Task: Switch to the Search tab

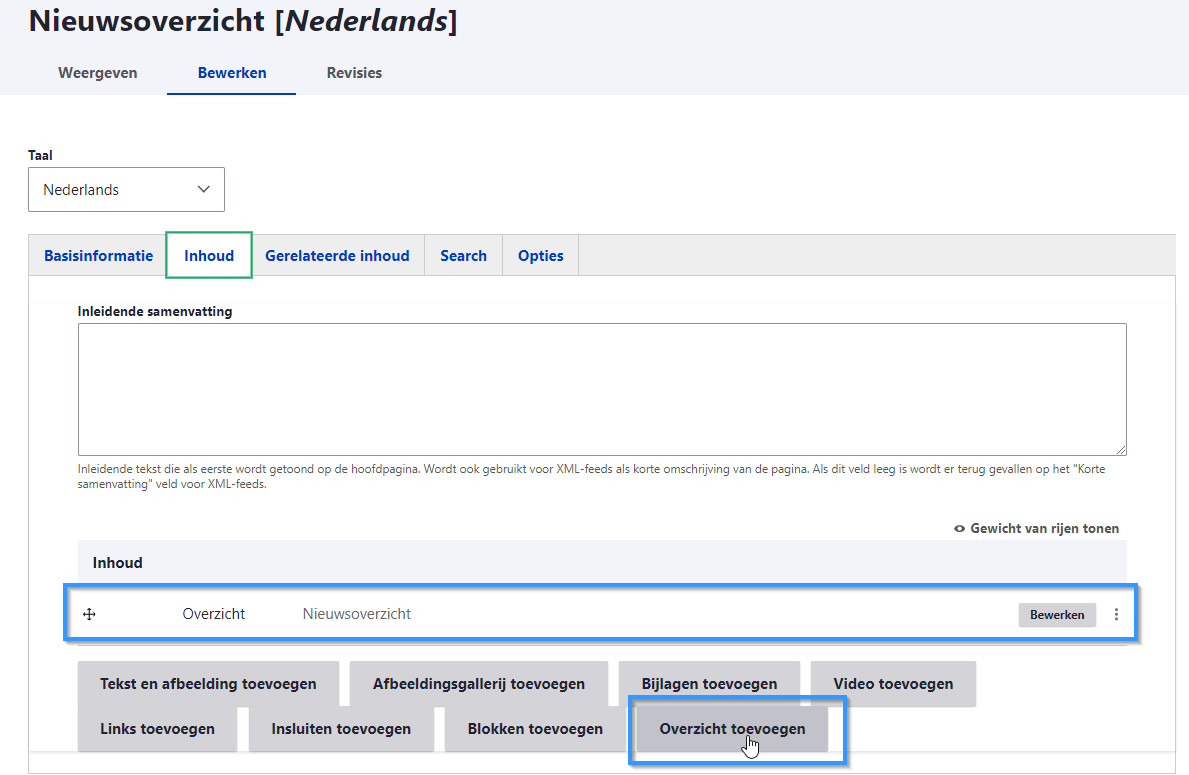Action: (463, 256)
